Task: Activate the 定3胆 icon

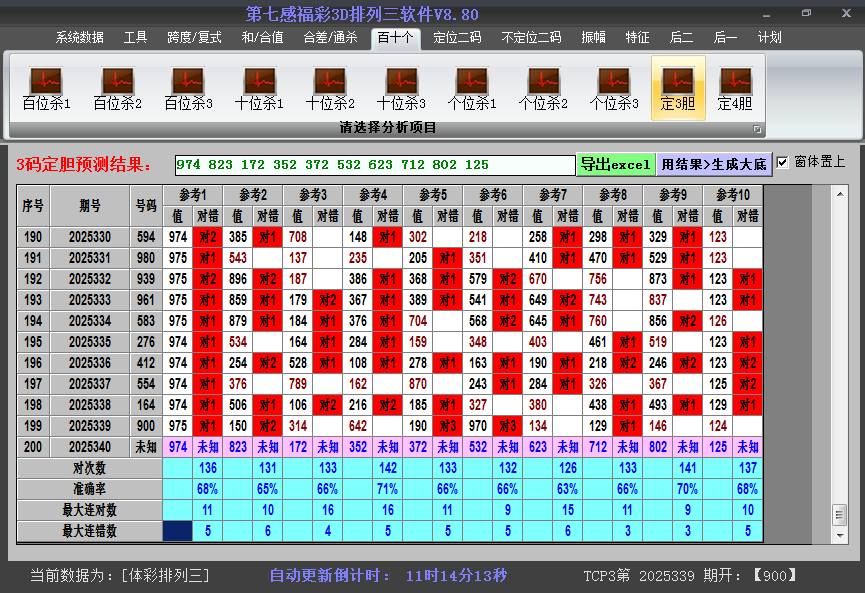Action: 678,88
